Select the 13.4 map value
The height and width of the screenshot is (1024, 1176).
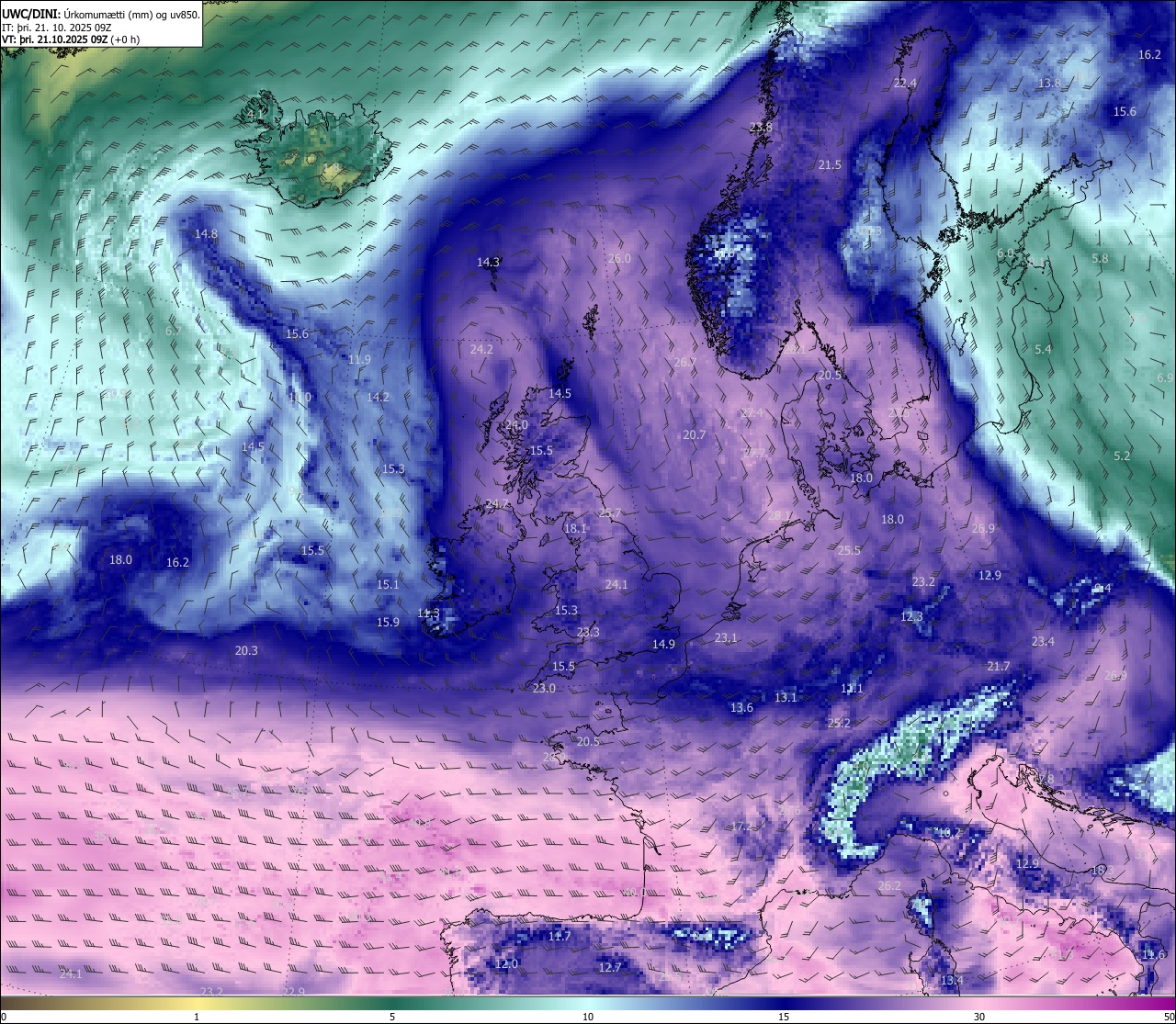click(952, 980)
